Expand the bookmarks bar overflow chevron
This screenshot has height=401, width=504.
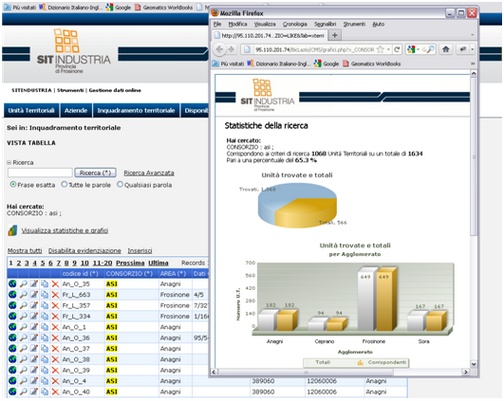(x=472, y=64)
